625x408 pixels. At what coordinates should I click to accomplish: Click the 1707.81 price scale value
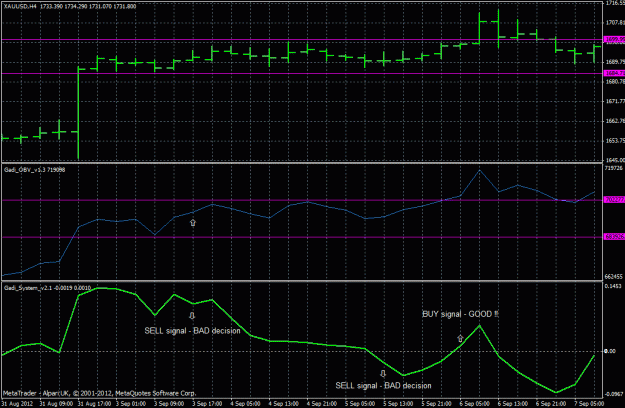pyautogui.click(x=615, y=23)
